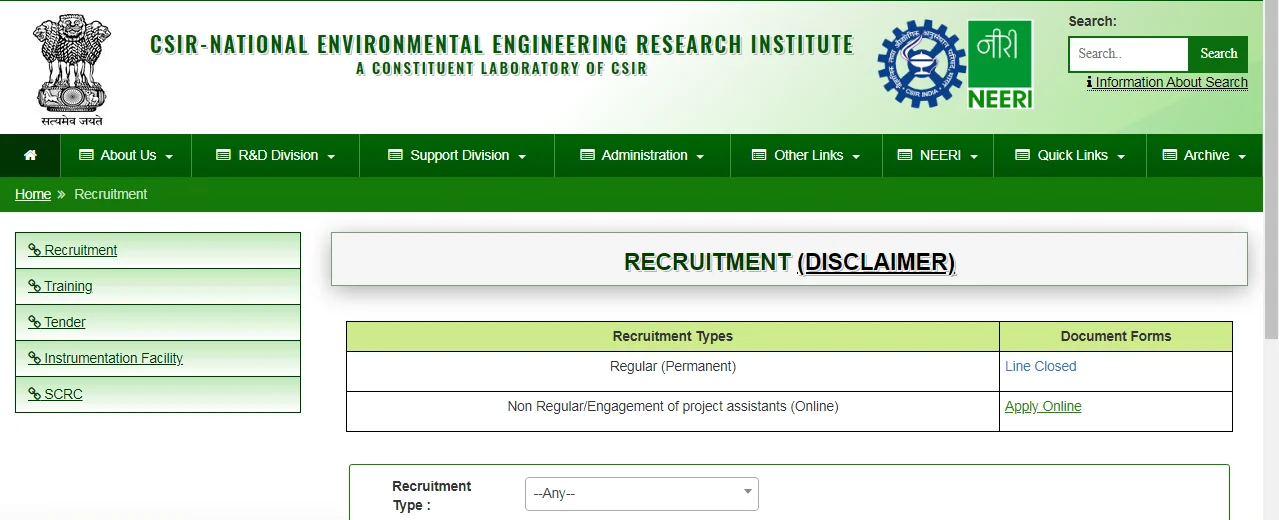Image resolution: width=1279 pixels, height=520 pixels.
Task: Click the info icon near Information About Search
Action: point(1090,82)
